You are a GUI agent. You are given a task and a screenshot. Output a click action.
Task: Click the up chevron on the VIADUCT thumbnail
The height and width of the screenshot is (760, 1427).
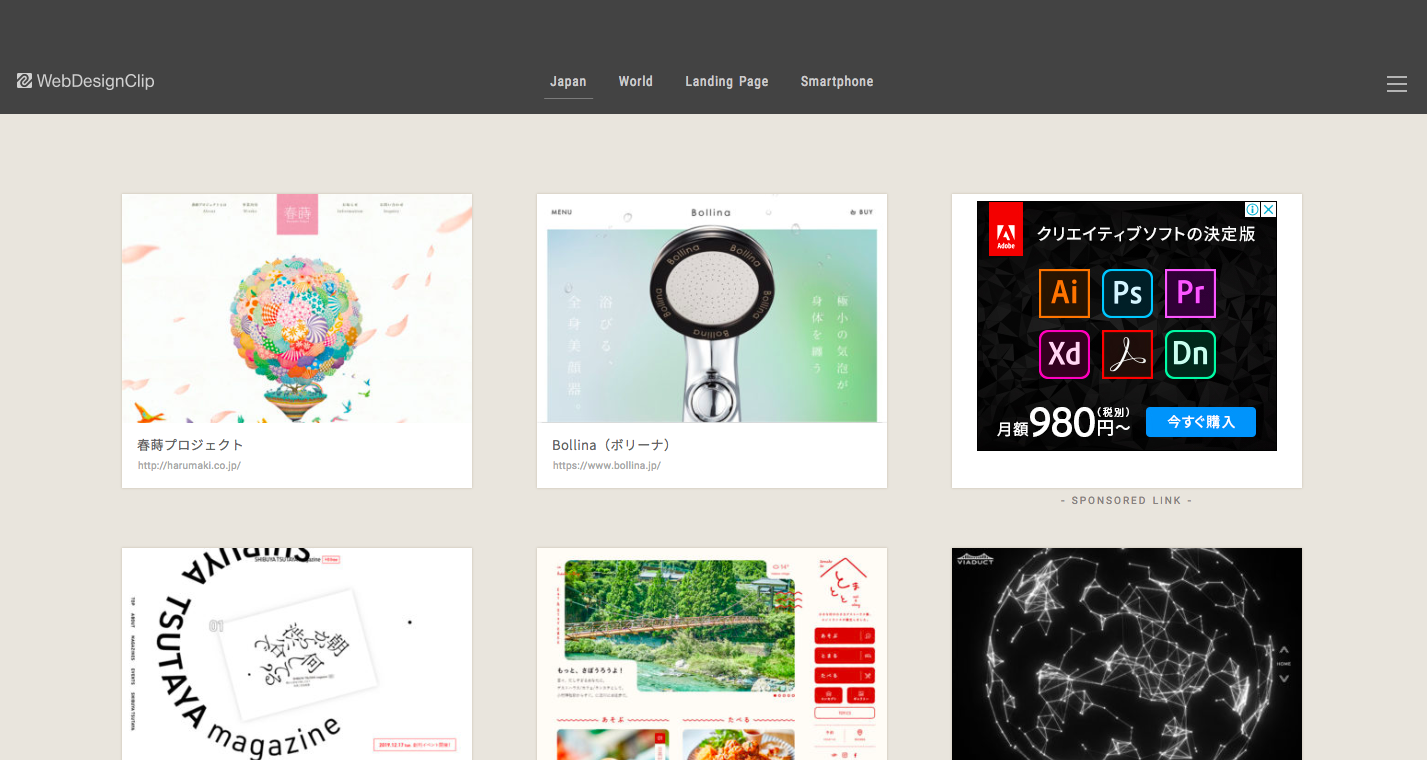[1284, 650]
